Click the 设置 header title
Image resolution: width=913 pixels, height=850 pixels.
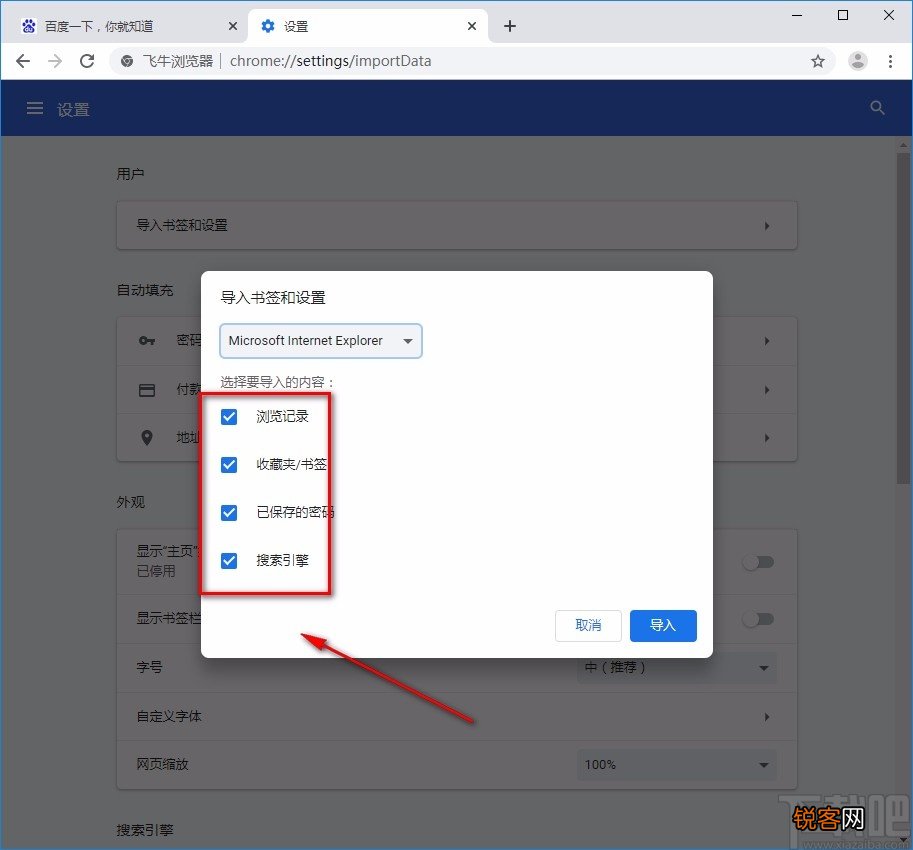tap(73, 109)
